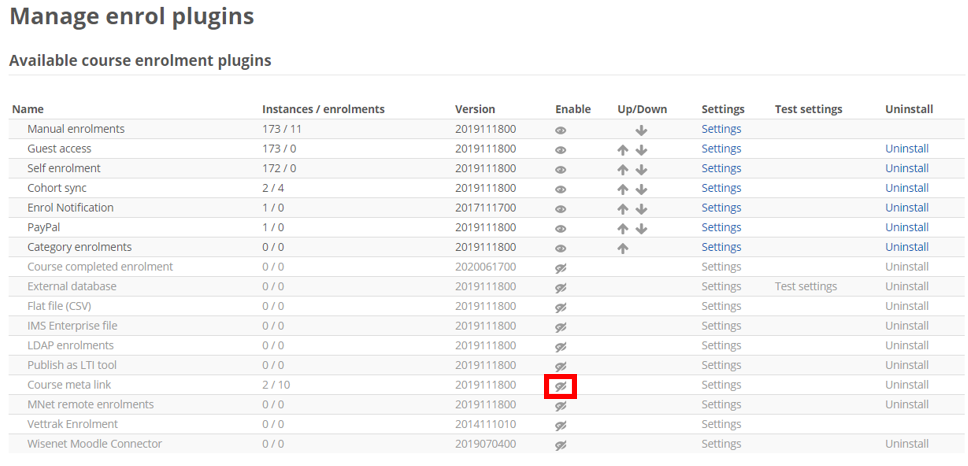Image resolution: width=968 pixels, height=466 pixels.
Task: Open Settings for Enrol Notification
Action: pyautogui.click(x=721, y=208)
